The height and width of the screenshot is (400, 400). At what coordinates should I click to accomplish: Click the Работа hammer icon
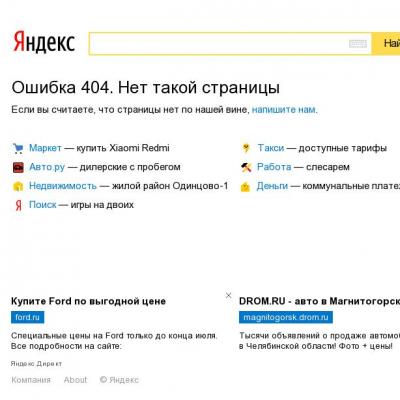pos(246,167)
